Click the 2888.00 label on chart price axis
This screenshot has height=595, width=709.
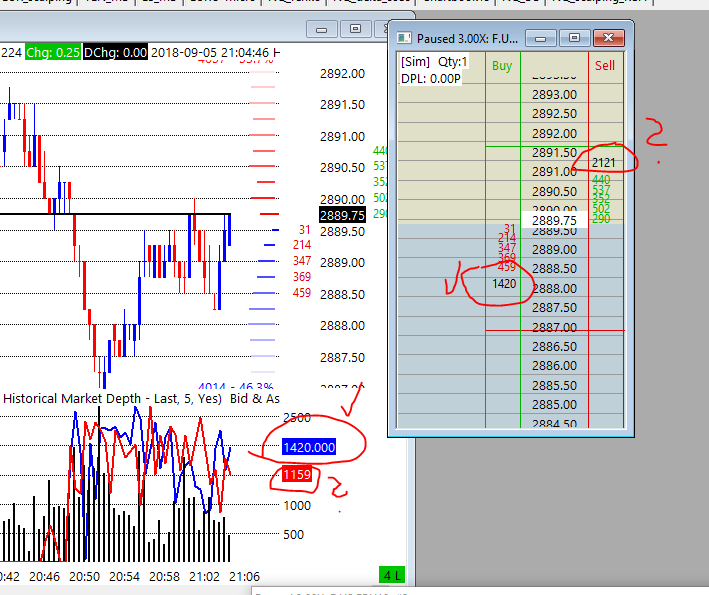pos(342,326)
